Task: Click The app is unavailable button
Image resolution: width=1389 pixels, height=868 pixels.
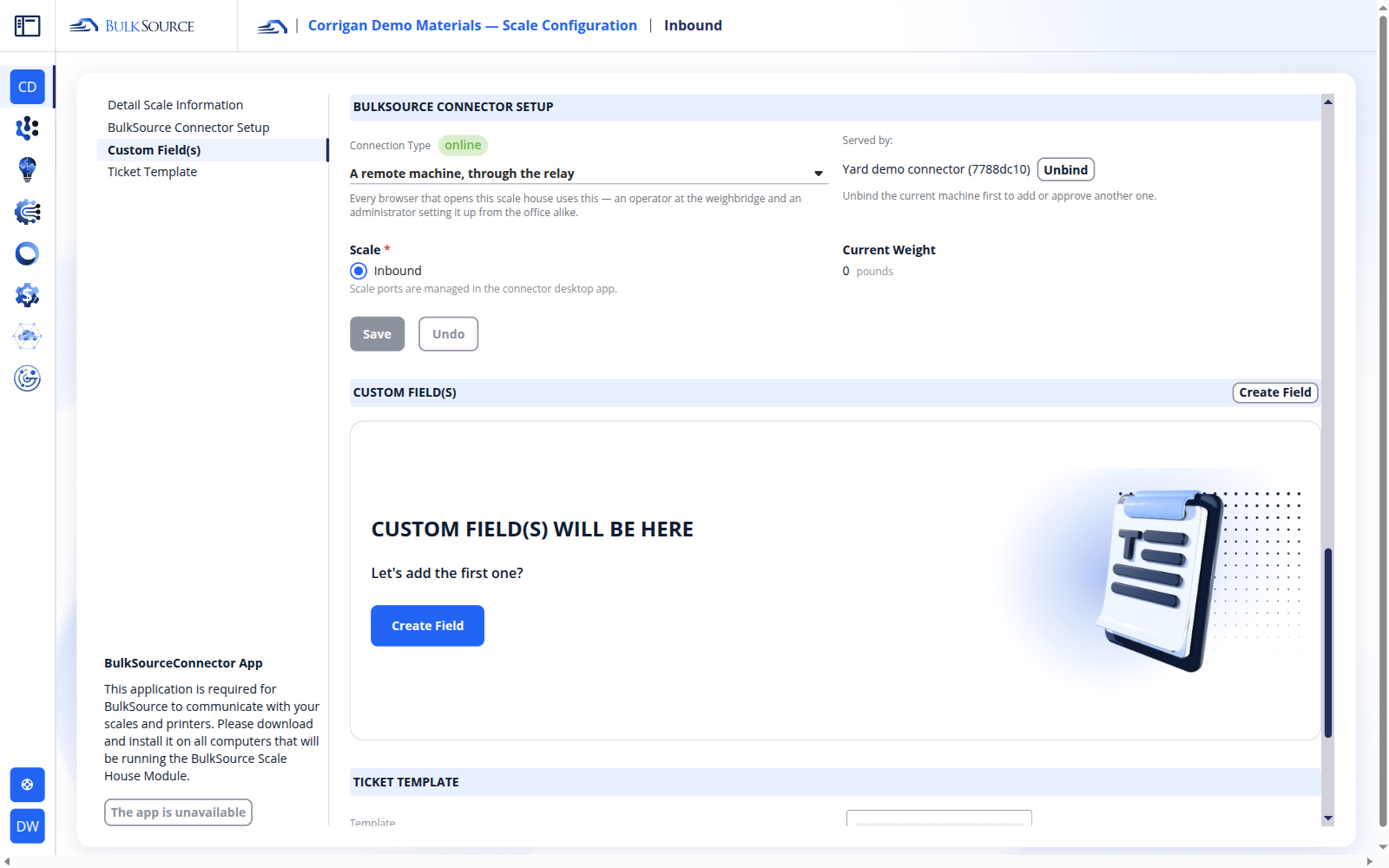Action: click(178, 812)
